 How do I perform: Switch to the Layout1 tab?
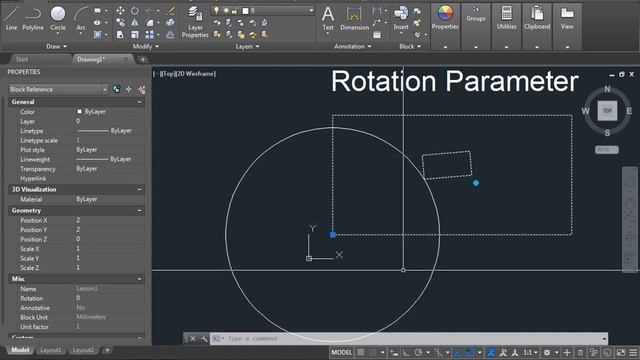51,350
